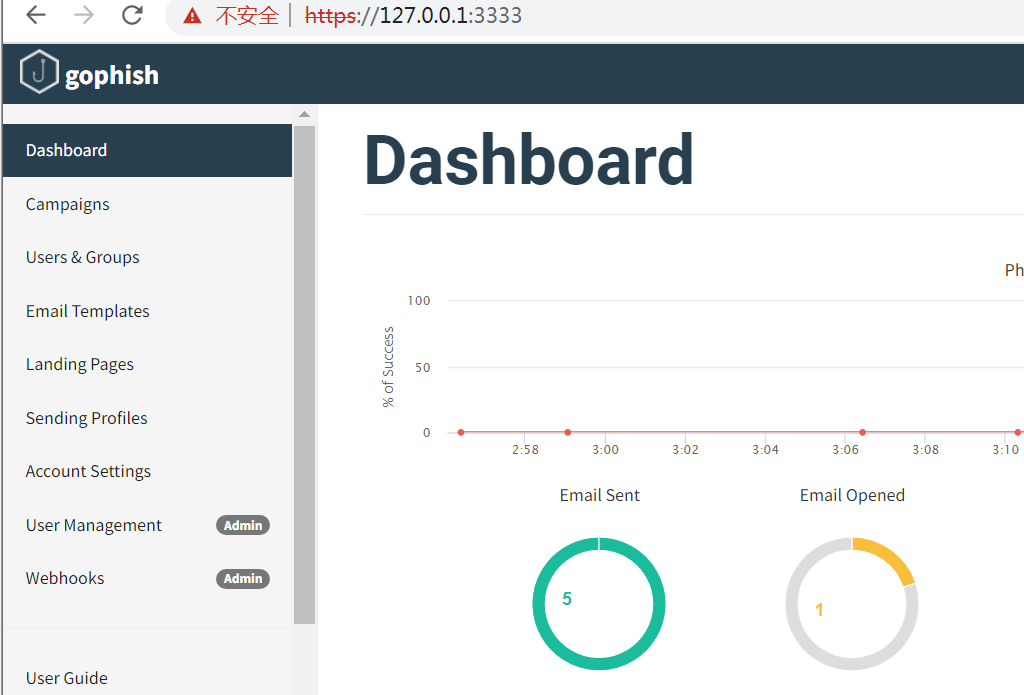Click the gophish hook logo icon
The image size is (1024, 695).
click(x=39, y=72)
